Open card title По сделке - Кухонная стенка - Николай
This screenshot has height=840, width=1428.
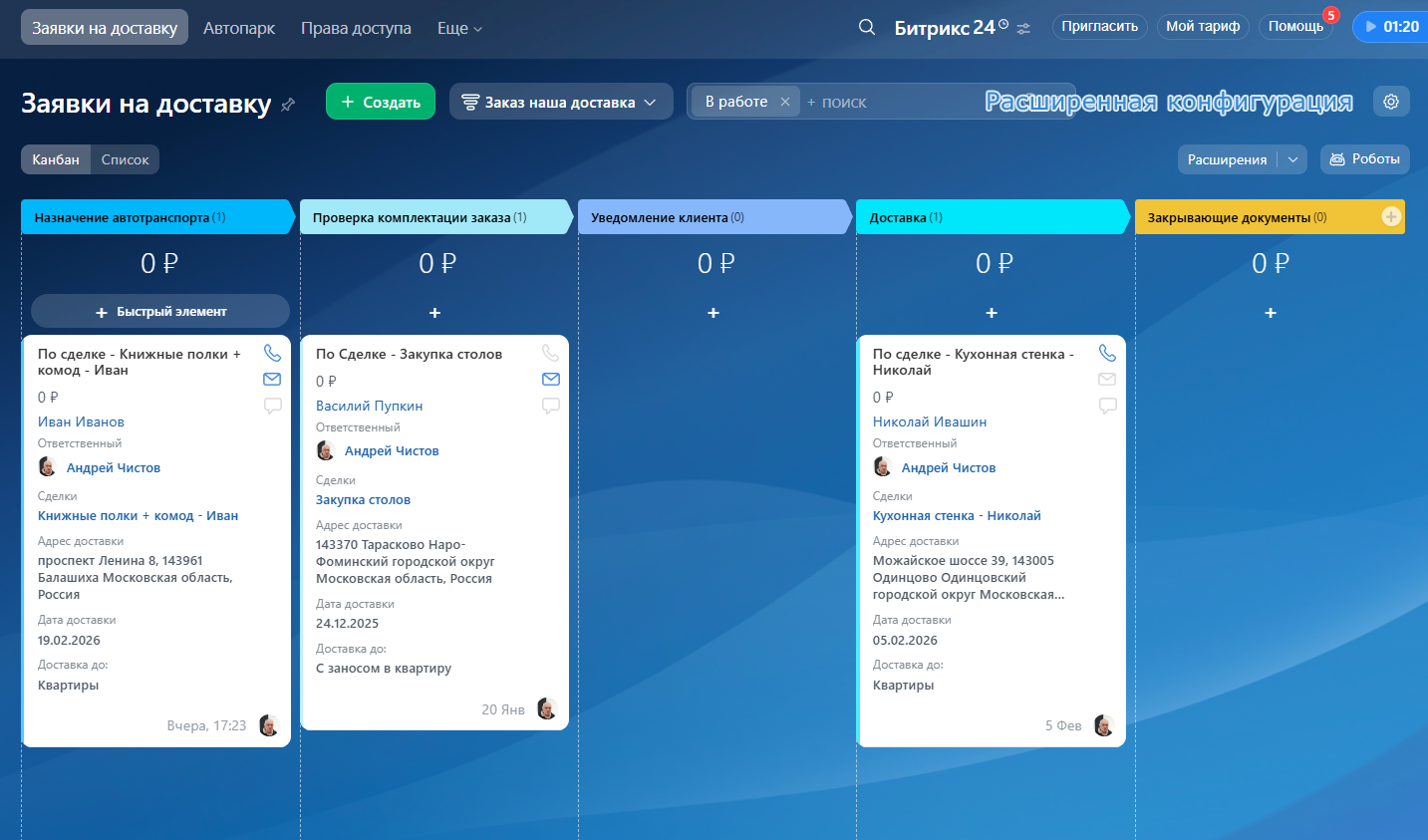(974, 362)
